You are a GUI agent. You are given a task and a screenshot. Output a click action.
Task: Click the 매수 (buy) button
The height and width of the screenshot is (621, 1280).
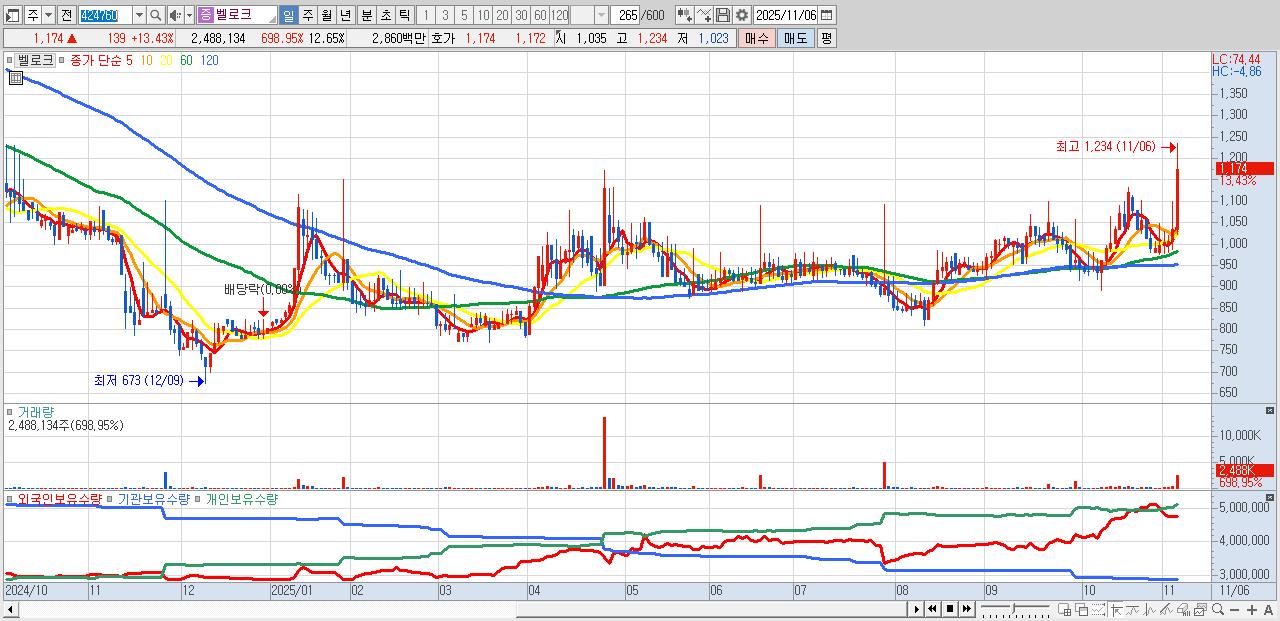click(757, 38)
